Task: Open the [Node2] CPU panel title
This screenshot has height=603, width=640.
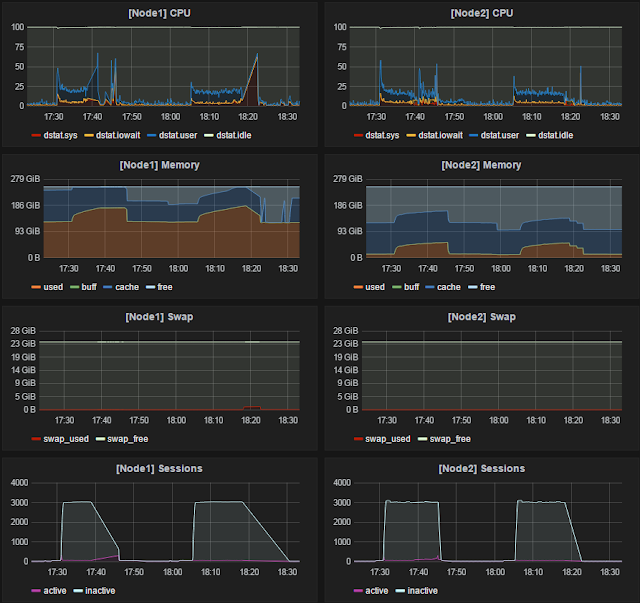Action: coord(482,13)
